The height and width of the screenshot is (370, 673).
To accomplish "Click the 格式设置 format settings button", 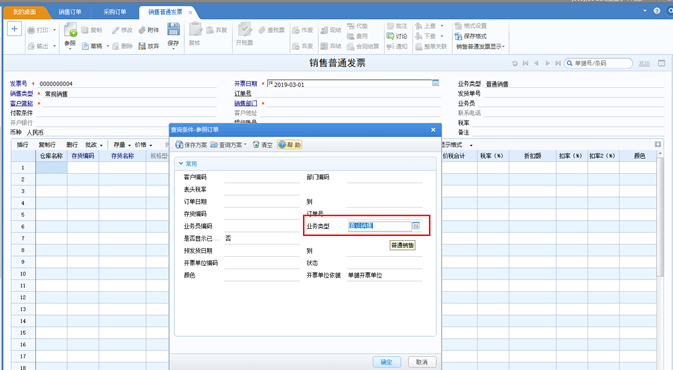I will click(470, 26).
